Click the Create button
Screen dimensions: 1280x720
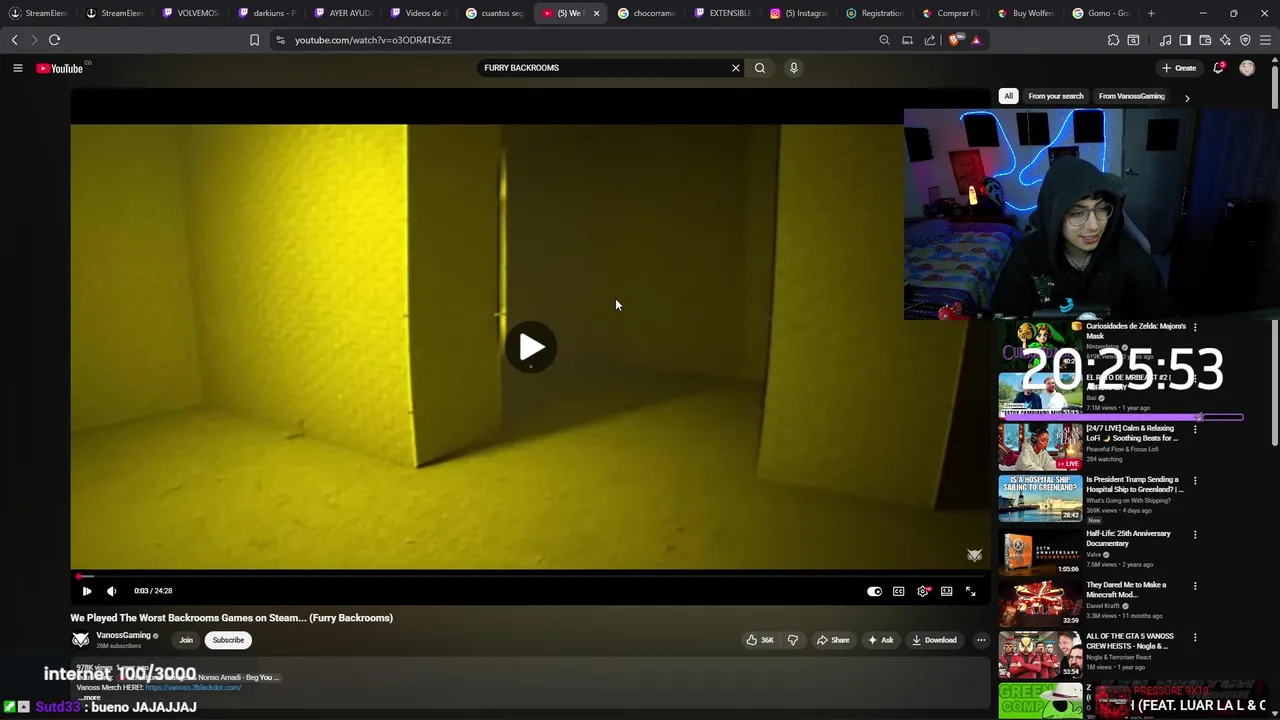tap(1179, 68)
